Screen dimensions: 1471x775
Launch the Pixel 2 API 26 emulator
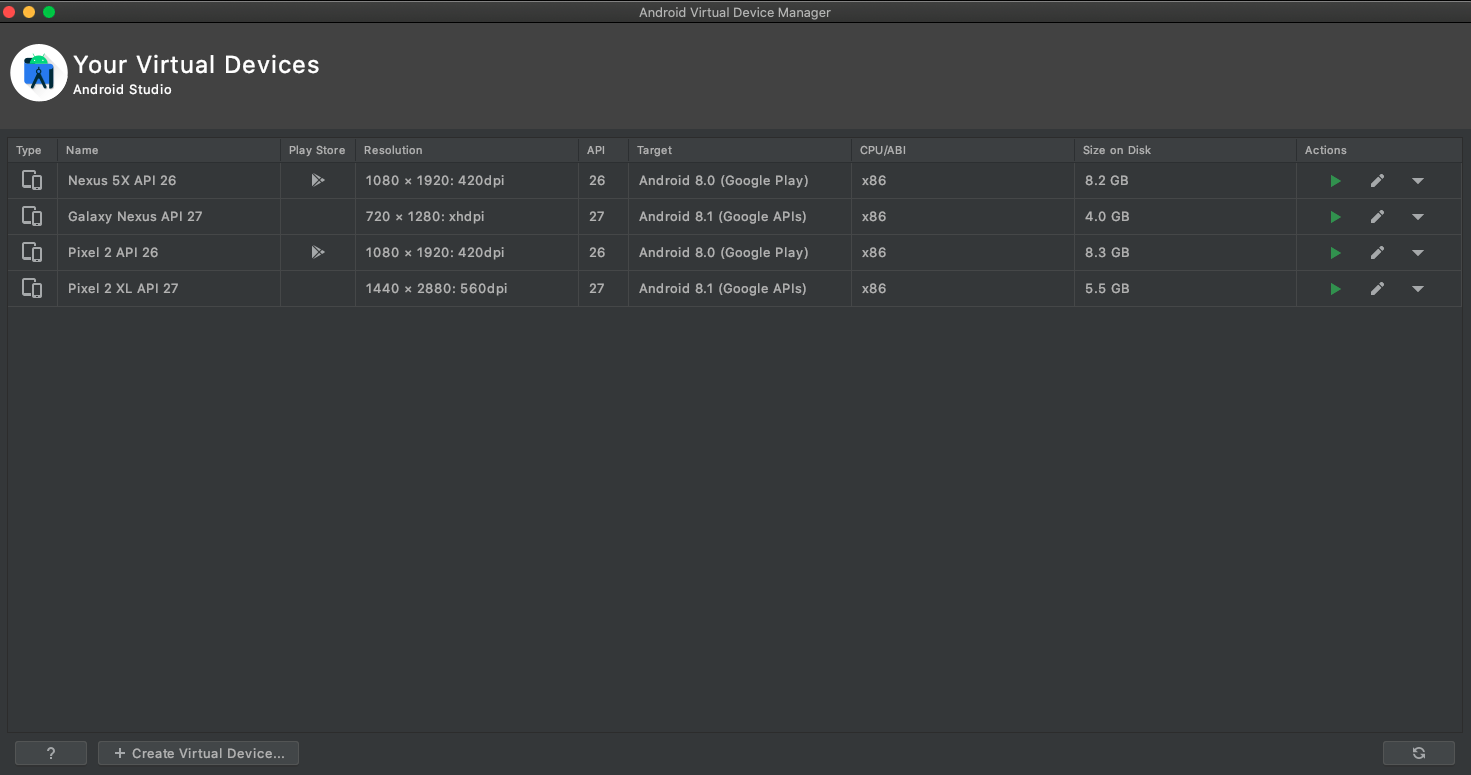[1335, 253]
